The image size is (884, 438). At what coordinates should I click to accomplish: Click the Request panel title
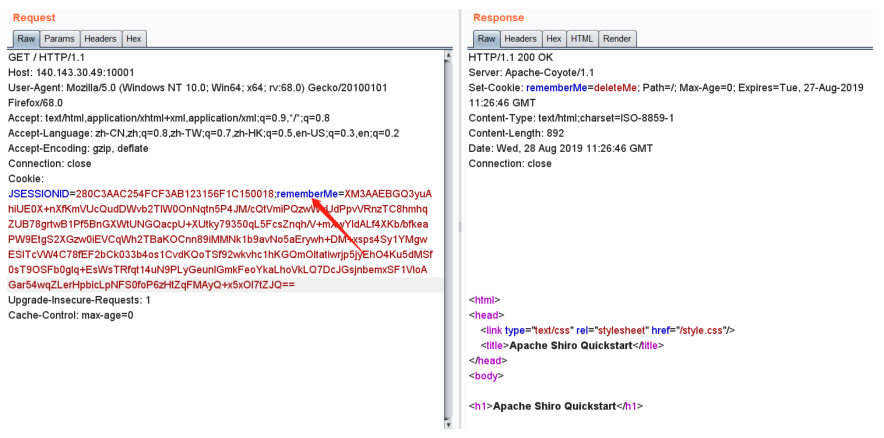[34, 18]
